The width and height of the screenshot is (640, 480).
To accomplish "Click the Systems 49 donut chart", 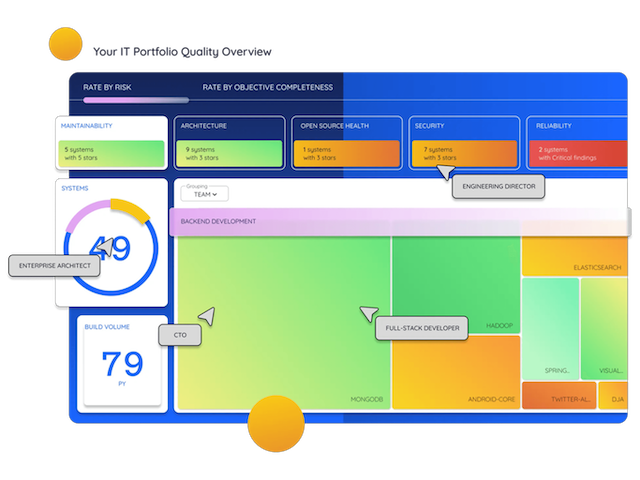I will click(110, 246).
